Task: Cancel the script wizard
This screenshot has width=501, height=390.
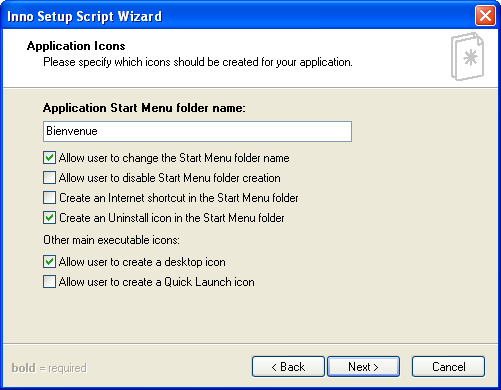Action: click(448, 367)
